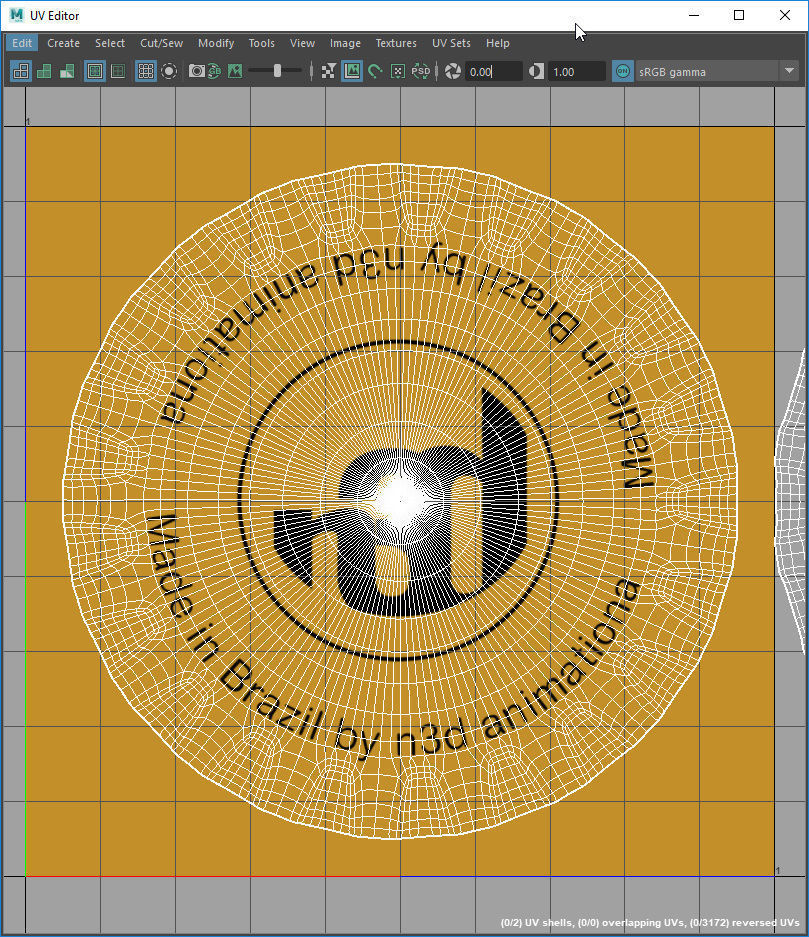
Task: Click the partial UV shell at right edge
Action: (x=792, y=501)
